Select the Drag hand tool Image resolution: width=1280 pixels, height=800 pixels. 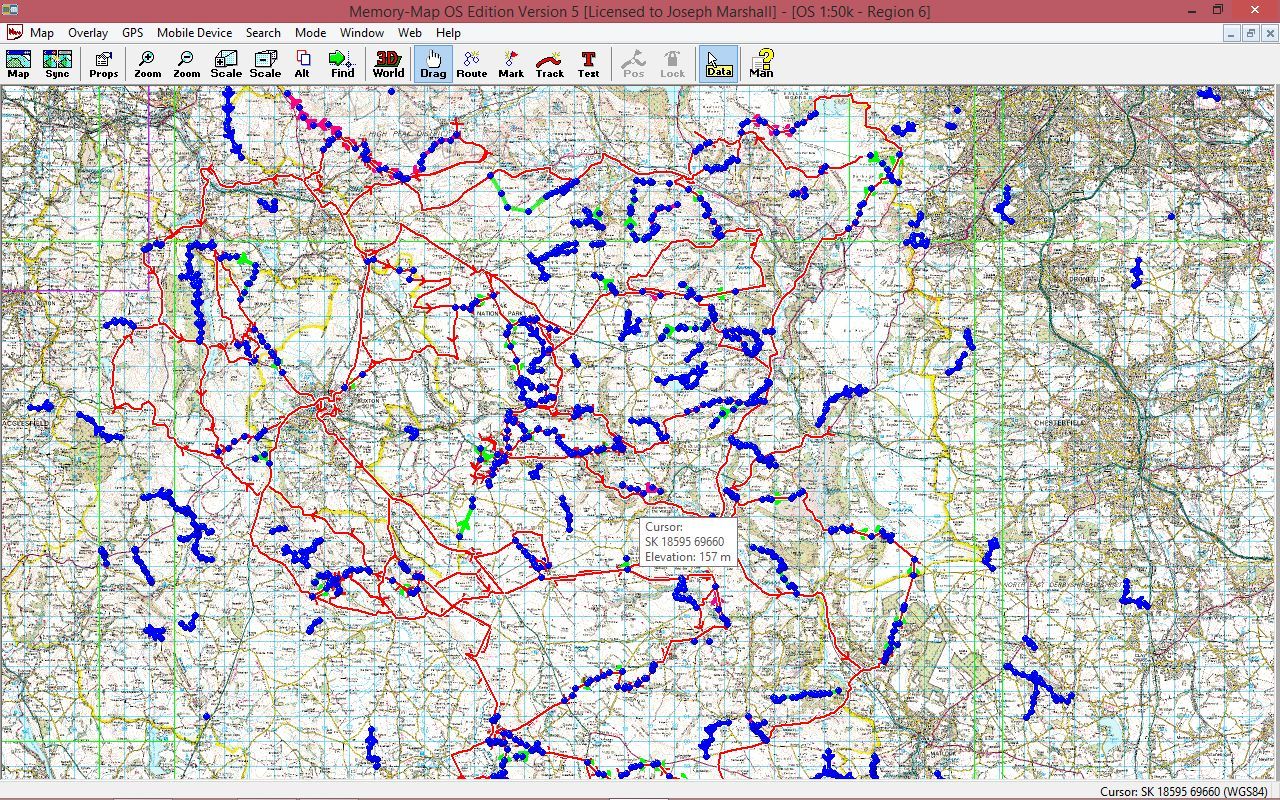(x=433, y=64)
